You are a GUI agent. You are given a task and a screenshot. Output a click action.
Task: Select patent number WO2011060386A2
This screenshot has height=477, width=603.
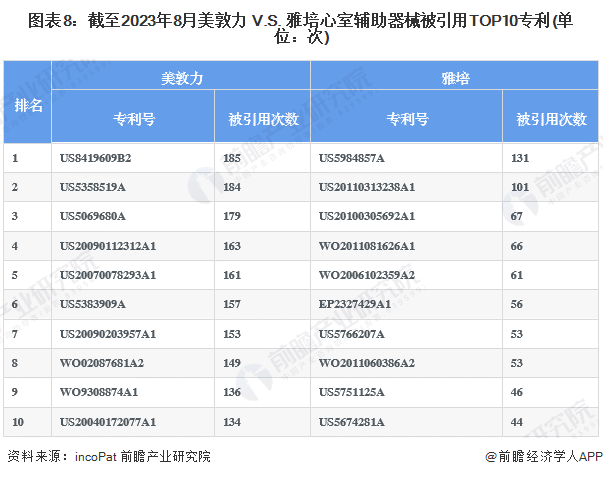pos(367,363)
